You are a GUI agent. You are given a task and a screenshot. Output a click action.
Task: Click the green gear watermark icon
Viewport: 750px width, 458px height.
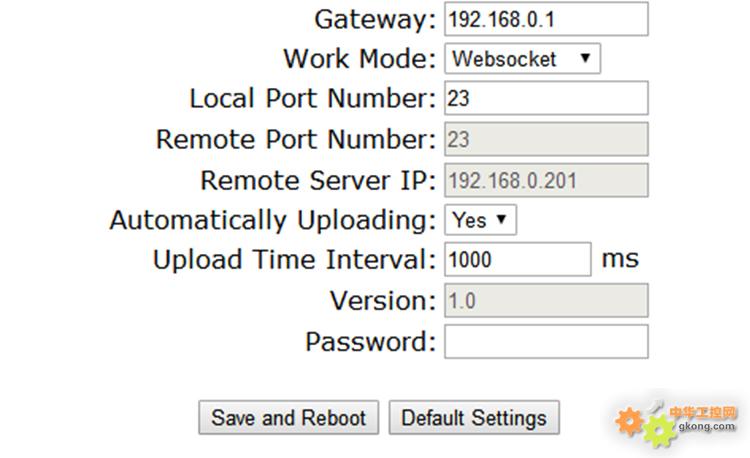660,431
